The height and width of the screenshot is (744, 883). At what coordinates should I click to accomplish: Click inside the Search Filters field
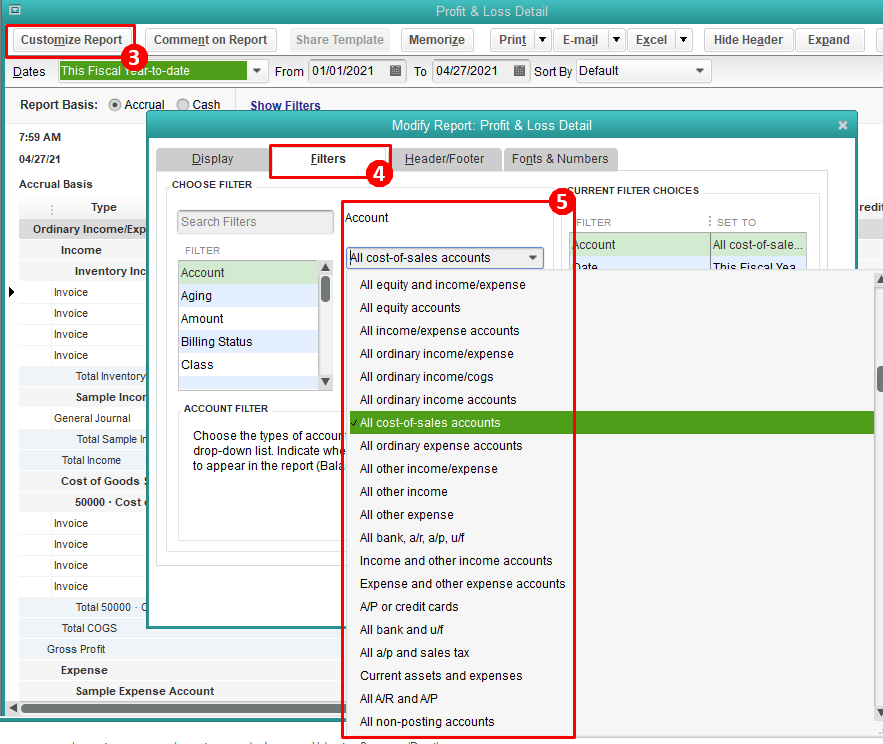(x=255, y=222)
